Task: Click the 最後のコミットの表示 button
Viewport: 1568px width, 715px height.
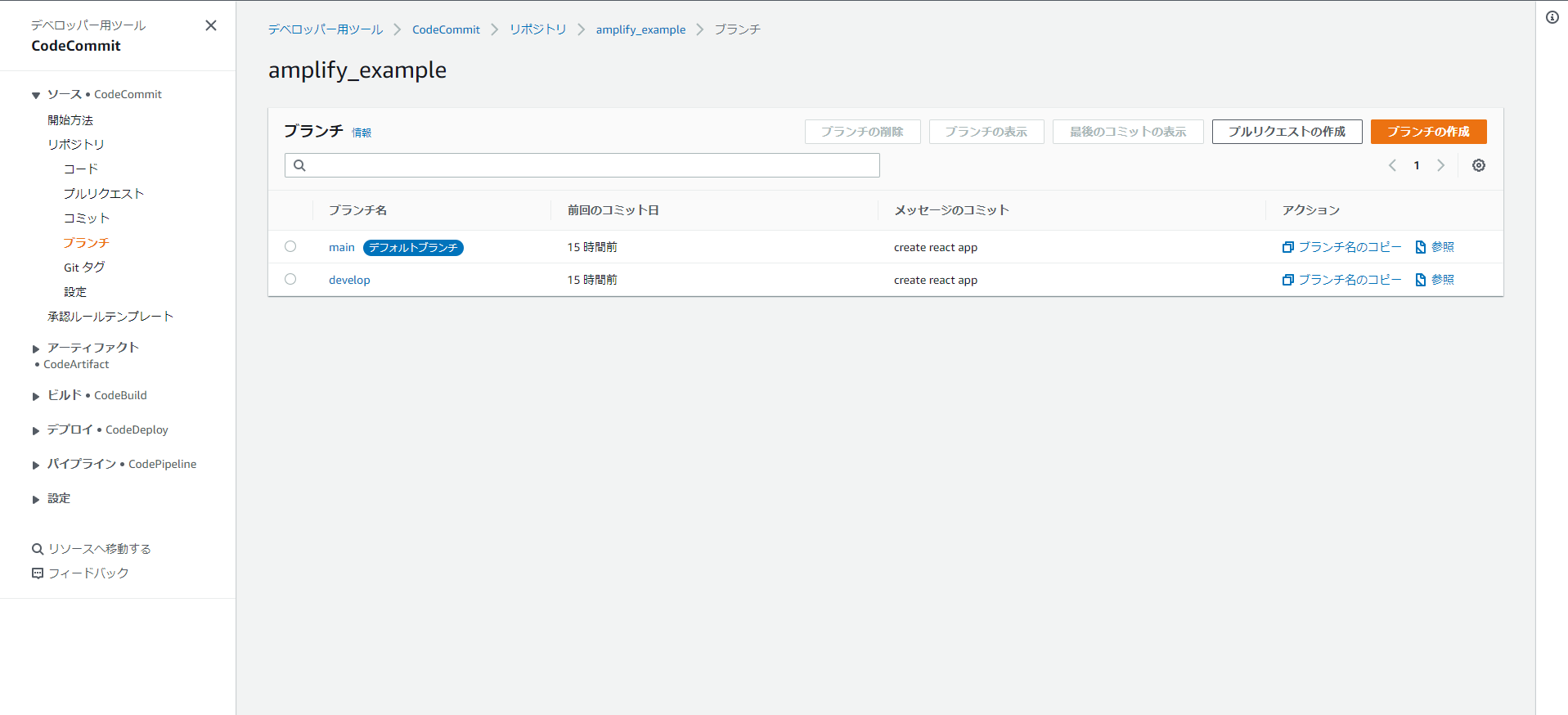Action: click(1128, 132)
